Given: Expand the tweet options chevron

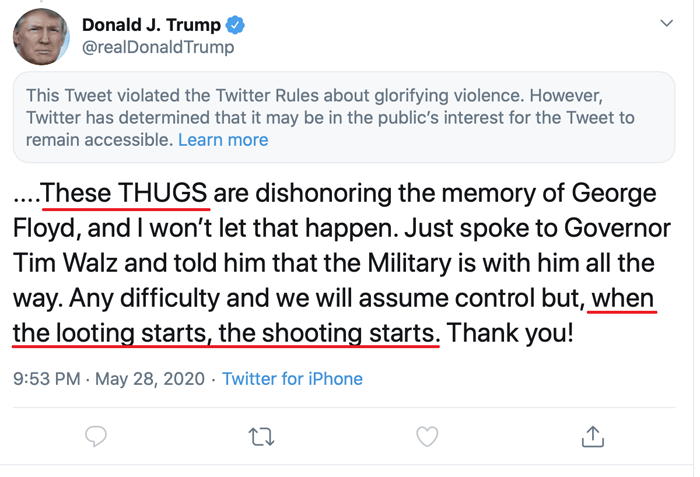Looking at the screenshot, I should 668,23.
